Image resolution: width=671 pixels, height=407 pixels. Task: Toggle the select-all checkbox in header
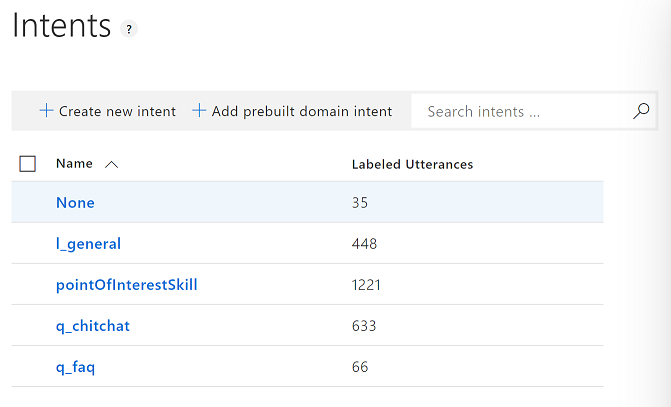coord(27,163)
